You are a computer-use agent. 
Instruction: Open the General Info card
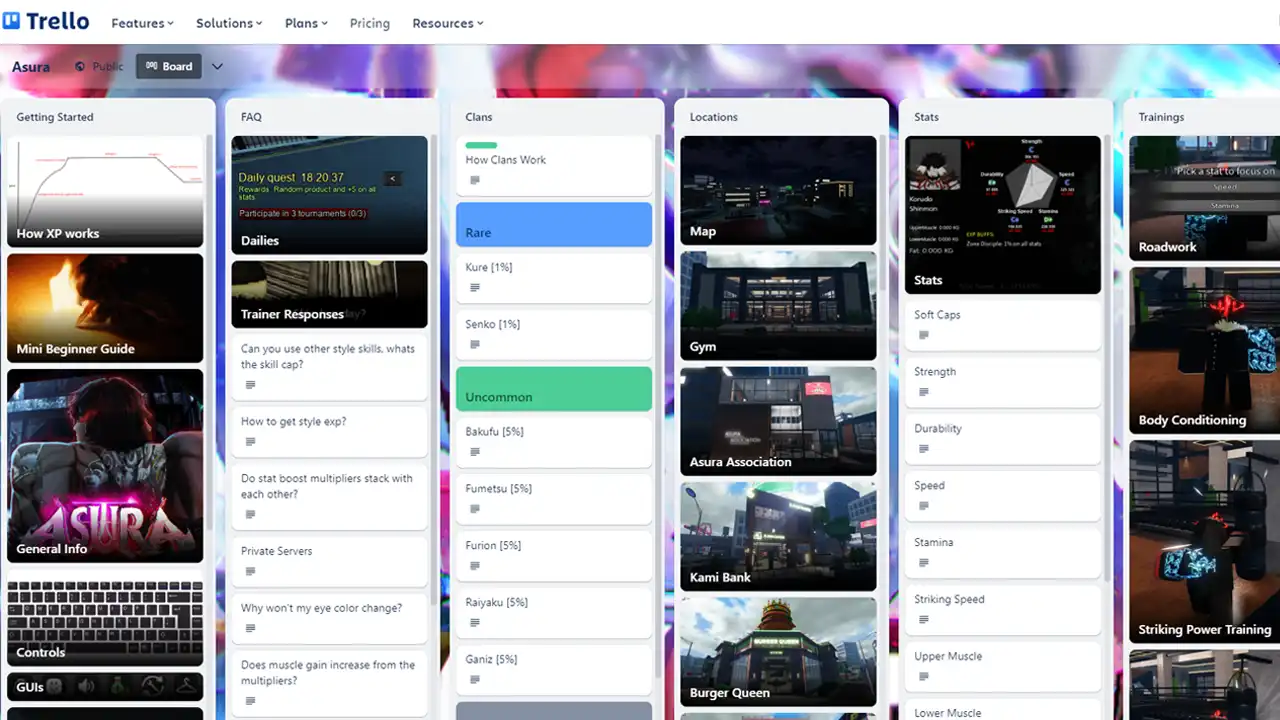105,466
